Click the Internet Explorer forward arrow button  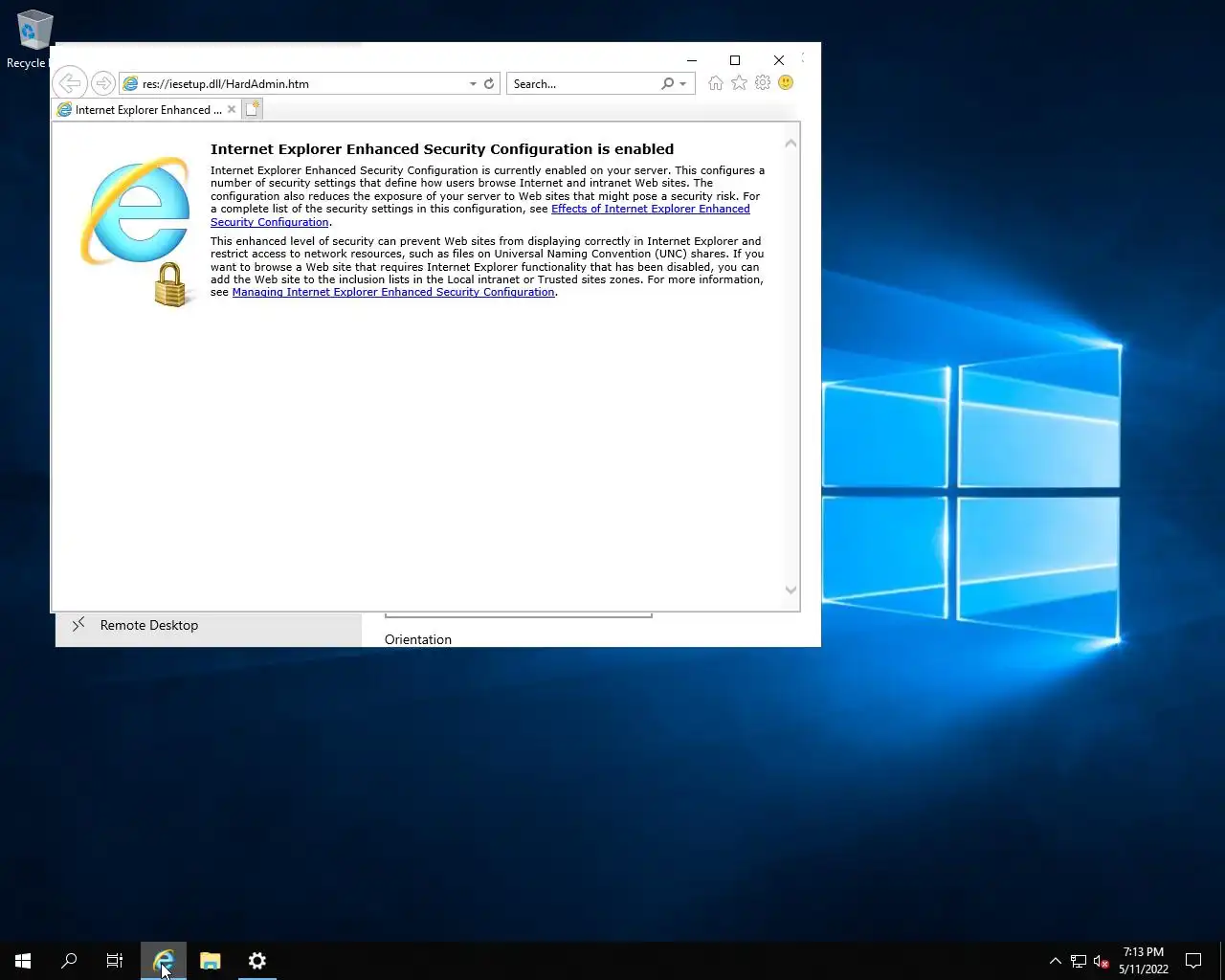(x=103, y=83)
